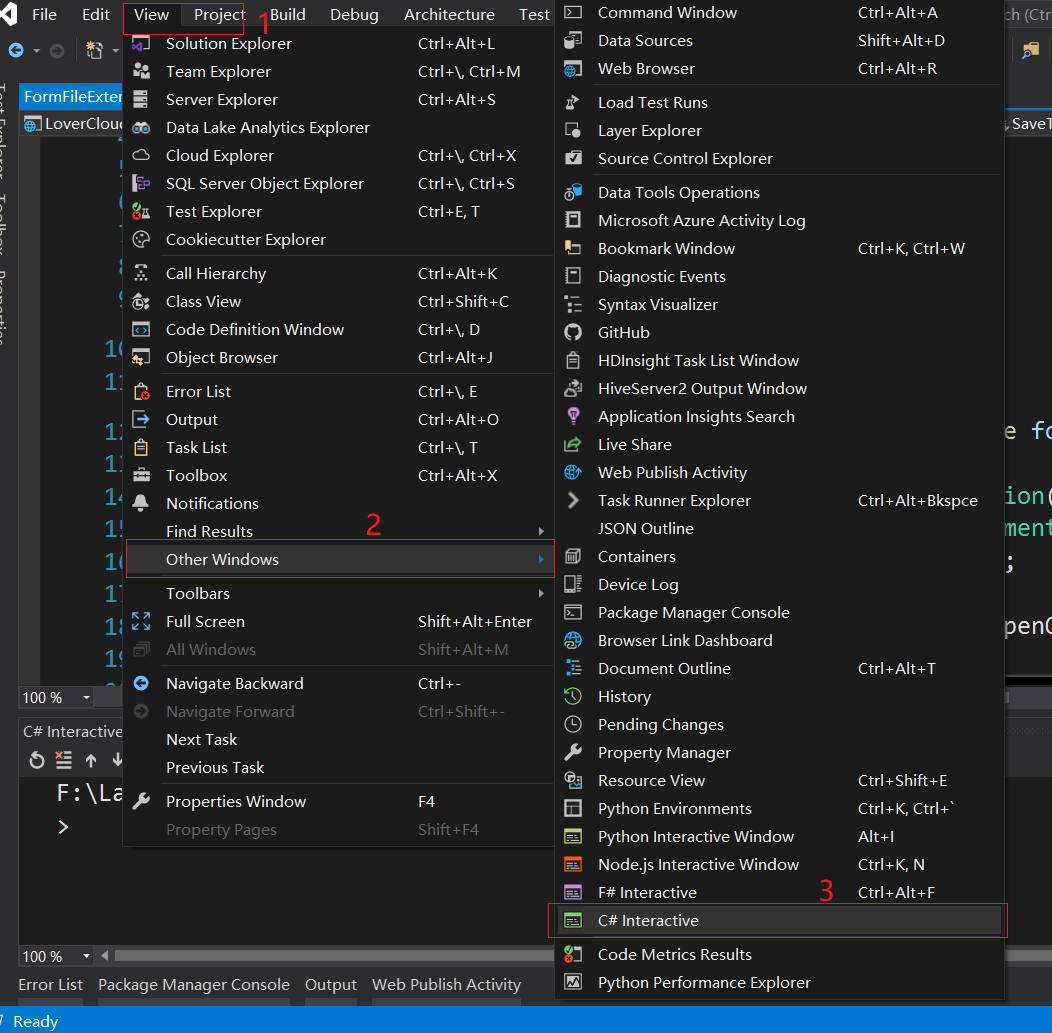This screenshot has width=1052, height=1033.
Task: Click the Code Definition Window icon
Action: [141, 330]
